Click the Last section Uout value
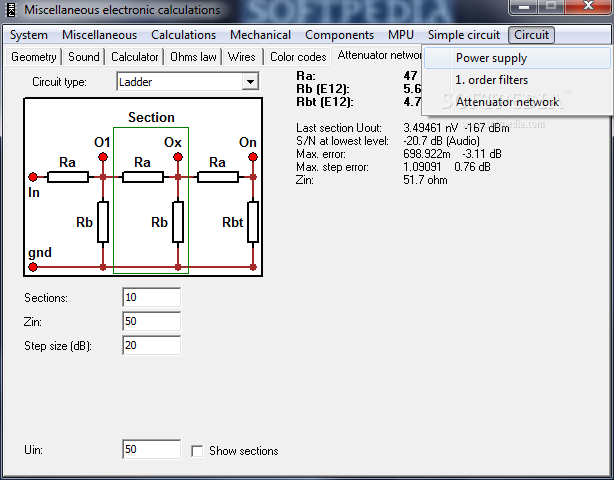This screenshot has height=480, width=614. coord(456,128)
